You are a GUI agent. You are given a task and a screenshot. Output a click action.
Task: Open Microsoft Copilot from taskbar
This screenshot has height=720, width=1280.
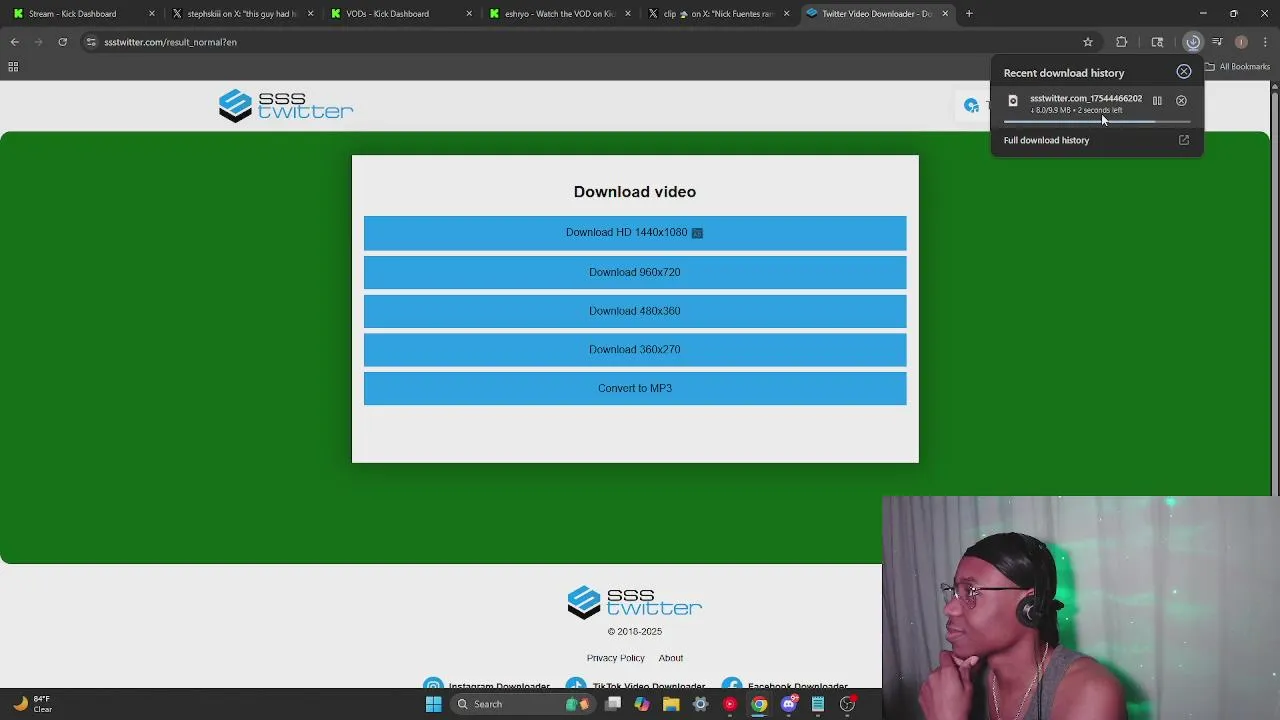pyautogui.click(x=642, y=704)
